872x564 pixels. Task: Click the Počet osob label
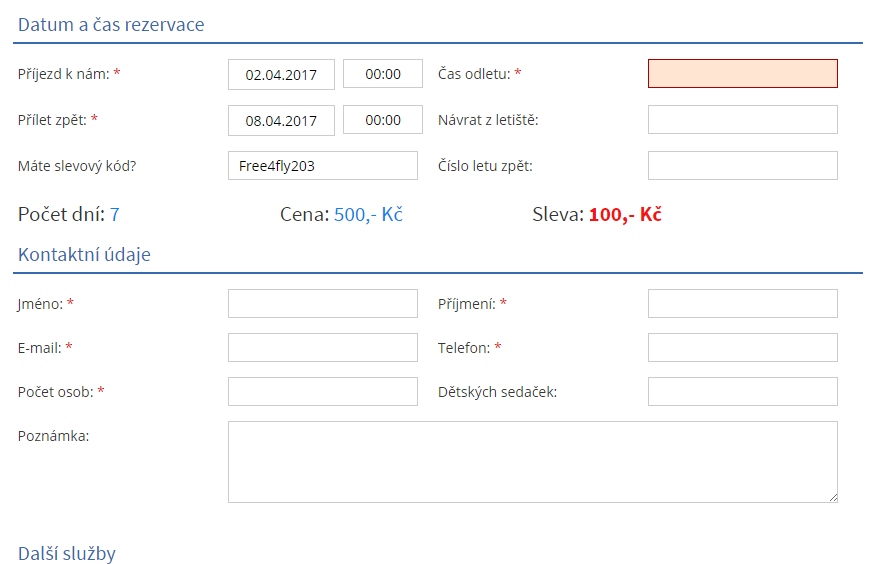click(61, 392)
